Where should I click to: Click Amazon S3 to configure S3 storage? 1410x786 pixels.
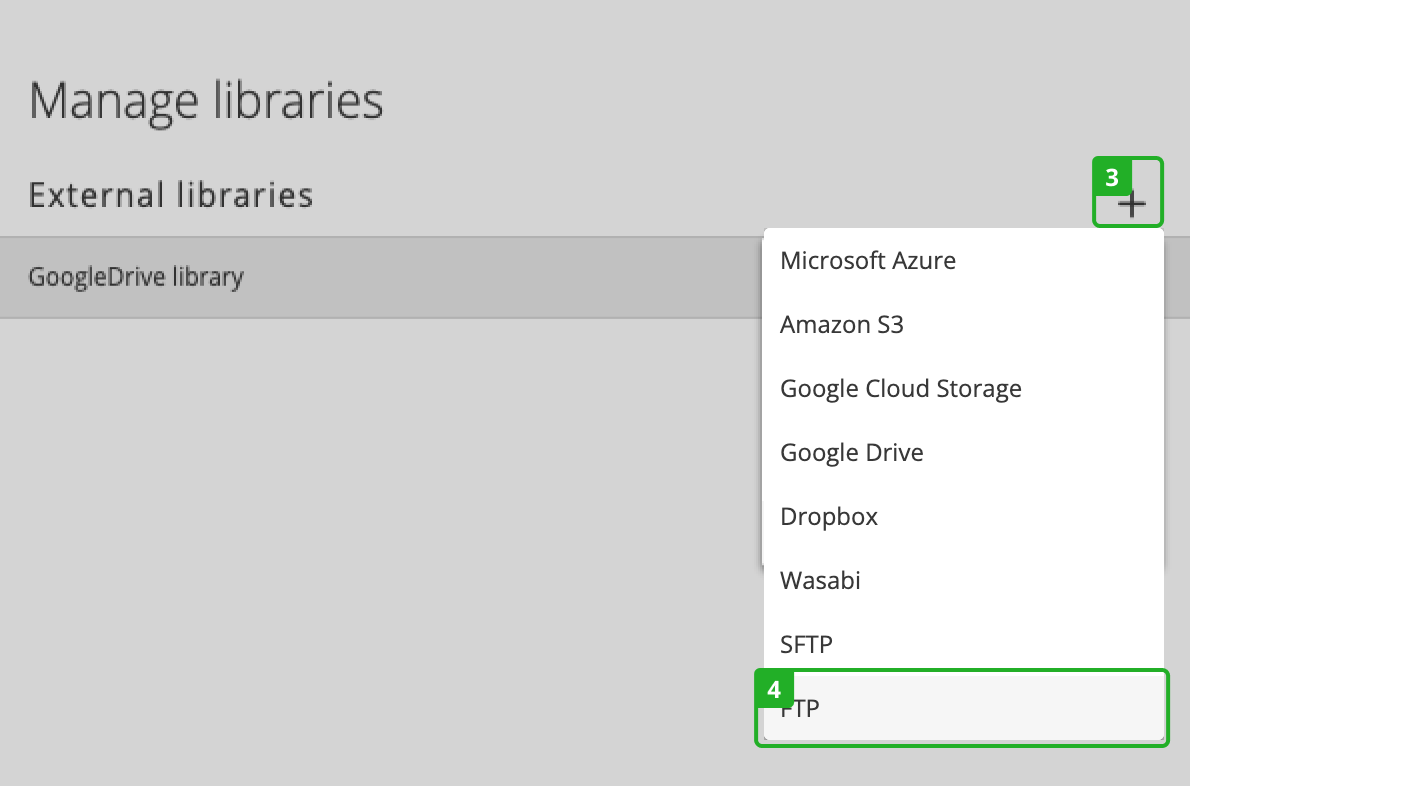[842, 324]
